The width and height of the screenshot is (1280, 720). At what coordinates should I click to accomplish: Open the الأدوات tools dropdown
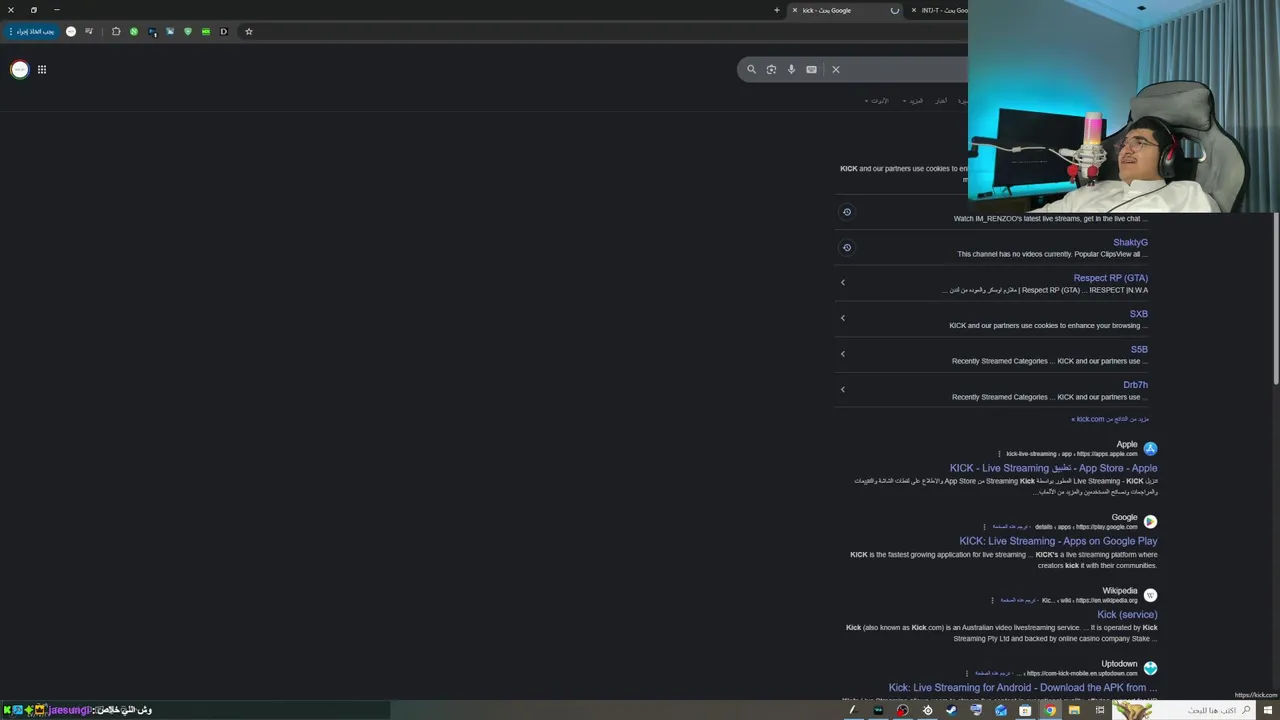click(x=877, y=101)
